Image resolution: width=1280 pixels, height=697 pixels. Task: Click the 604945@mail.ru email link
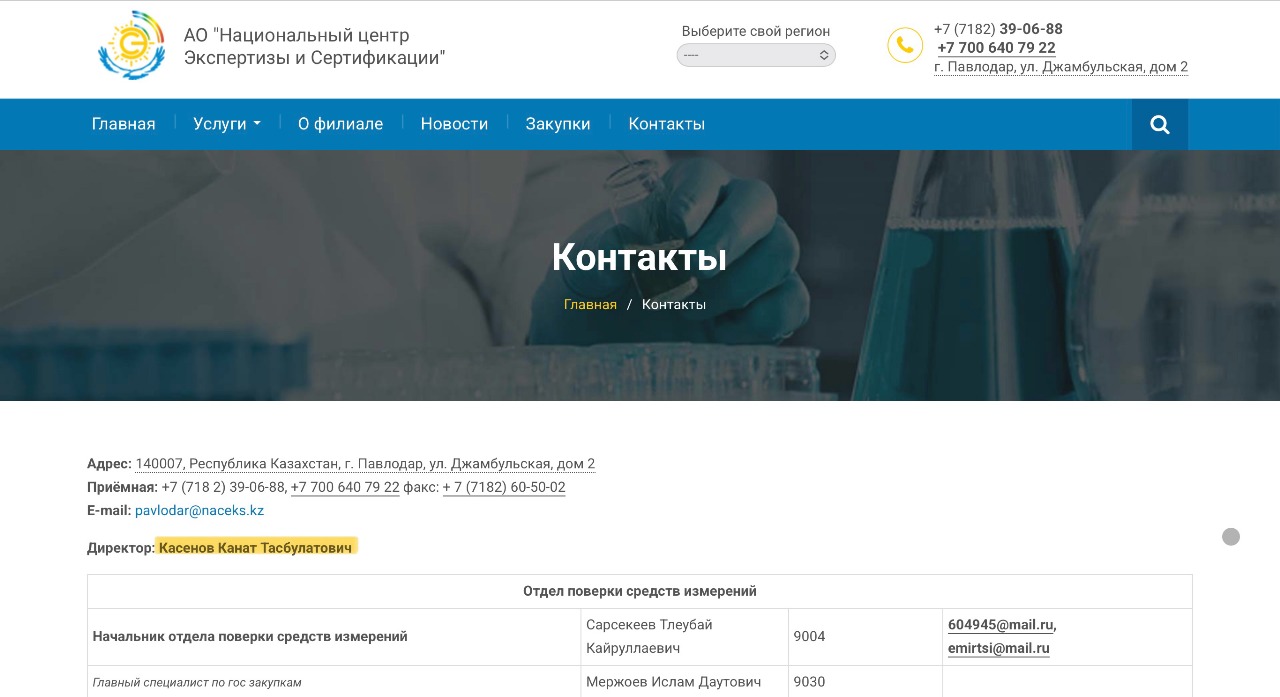click(1001, 624)
